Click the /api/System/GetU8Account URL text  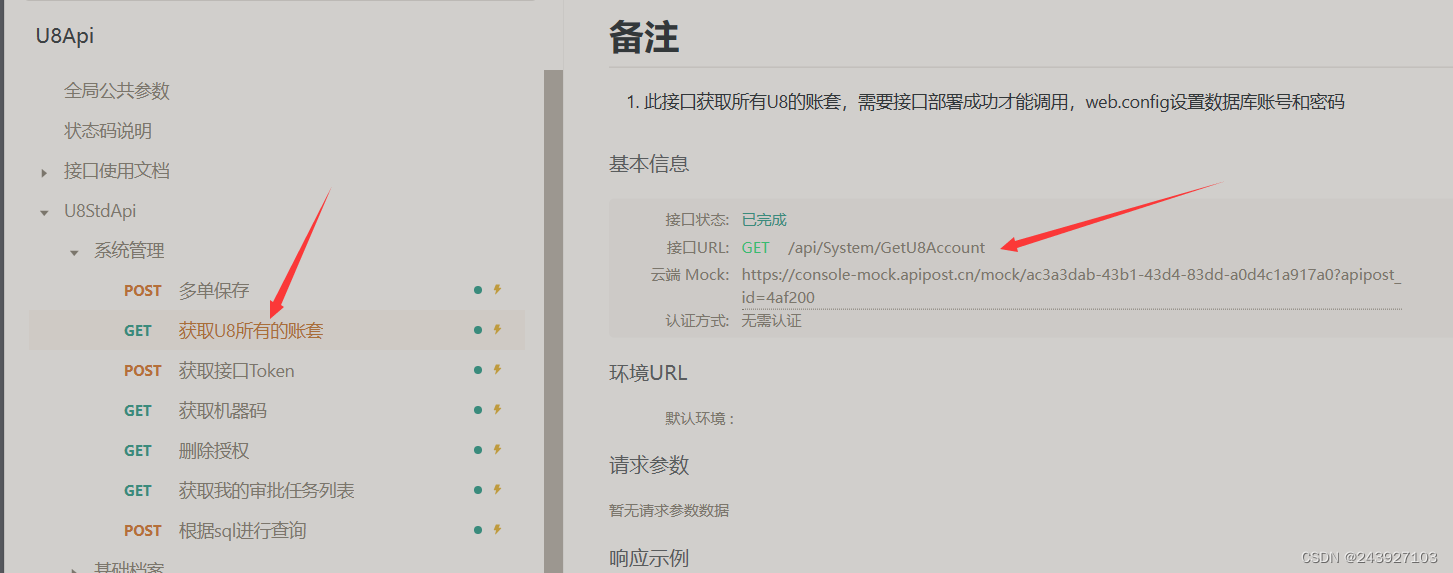pyautogui.click(x=886, y=248)
